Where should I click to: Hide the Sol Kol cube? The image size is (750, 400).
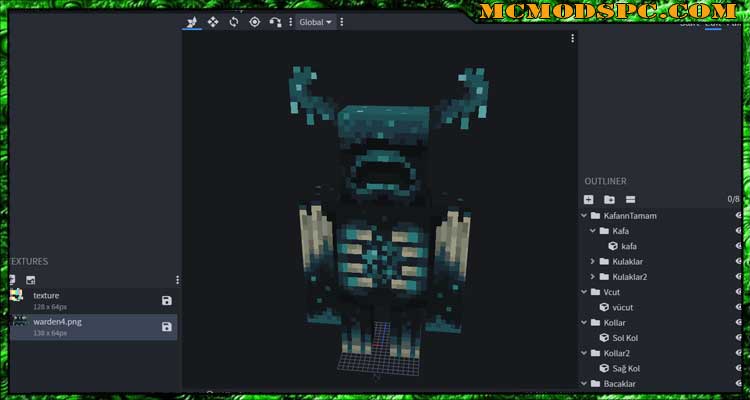pyautogui.click(x=739, y=338)
